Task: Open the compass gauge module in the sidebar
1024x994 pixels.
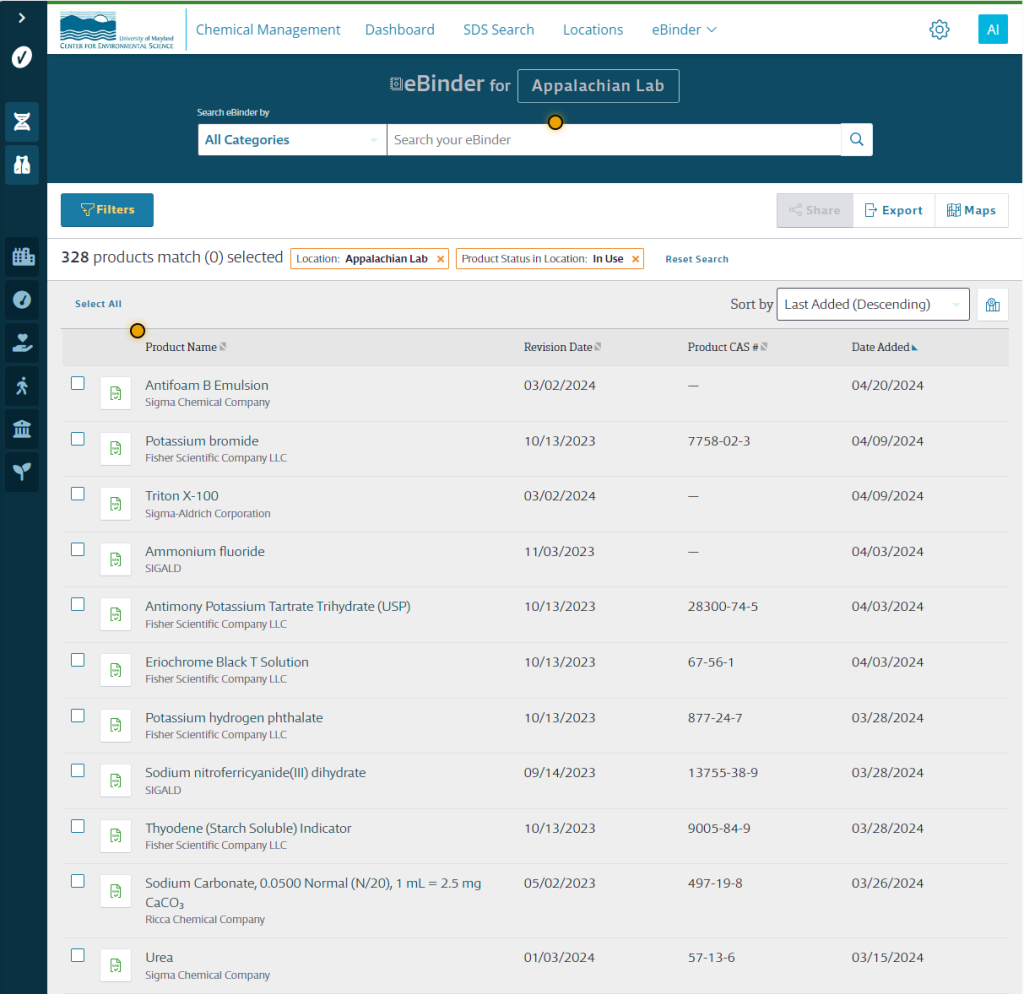Action: [22, 300]
